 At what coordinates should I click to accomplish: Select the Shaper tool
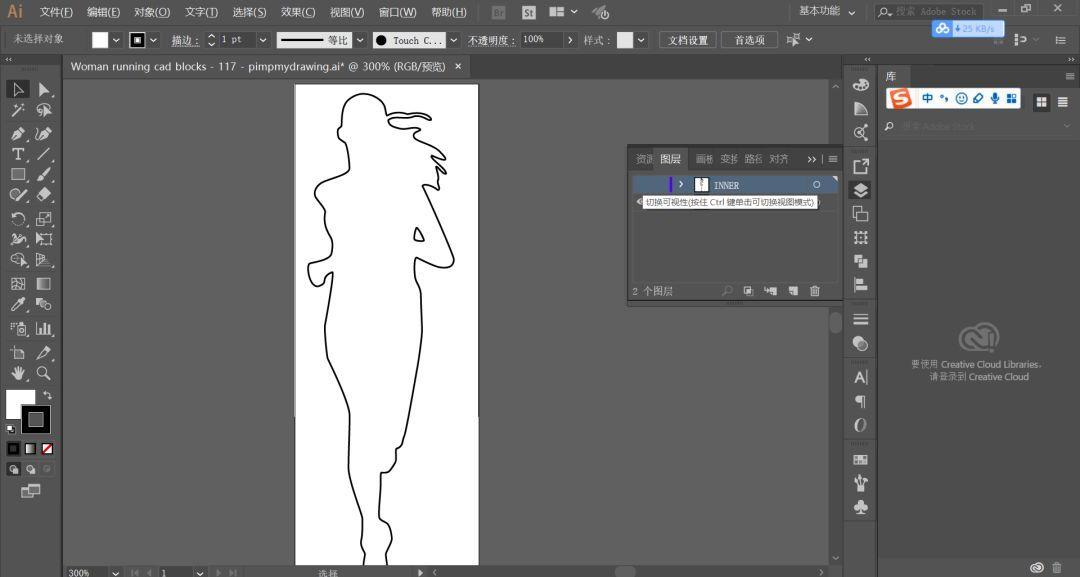click(19, 196)
